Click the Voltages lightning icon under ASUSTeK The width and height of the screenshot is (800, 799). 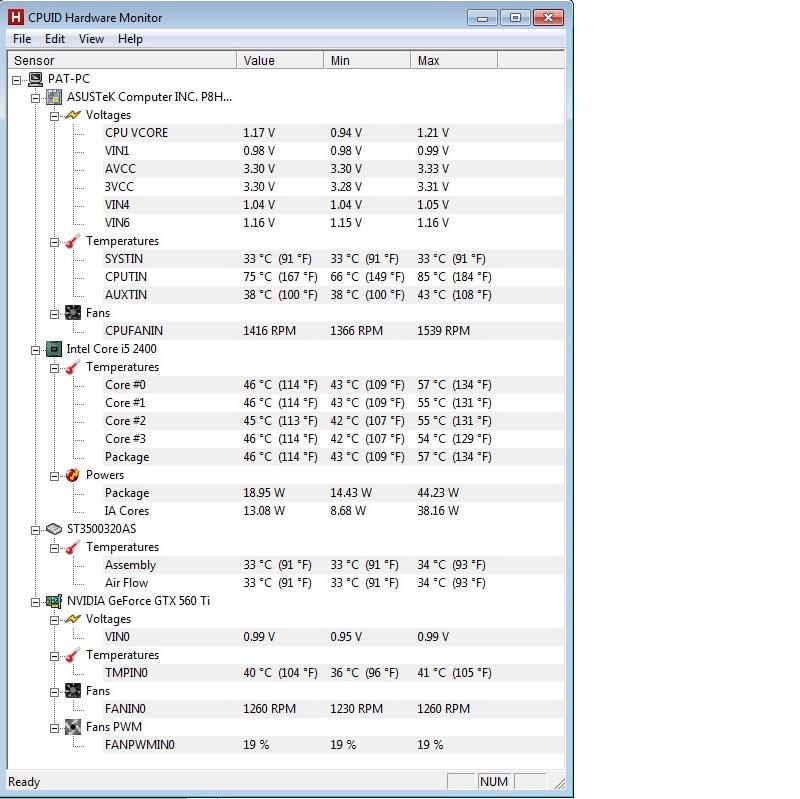point(73,115)
